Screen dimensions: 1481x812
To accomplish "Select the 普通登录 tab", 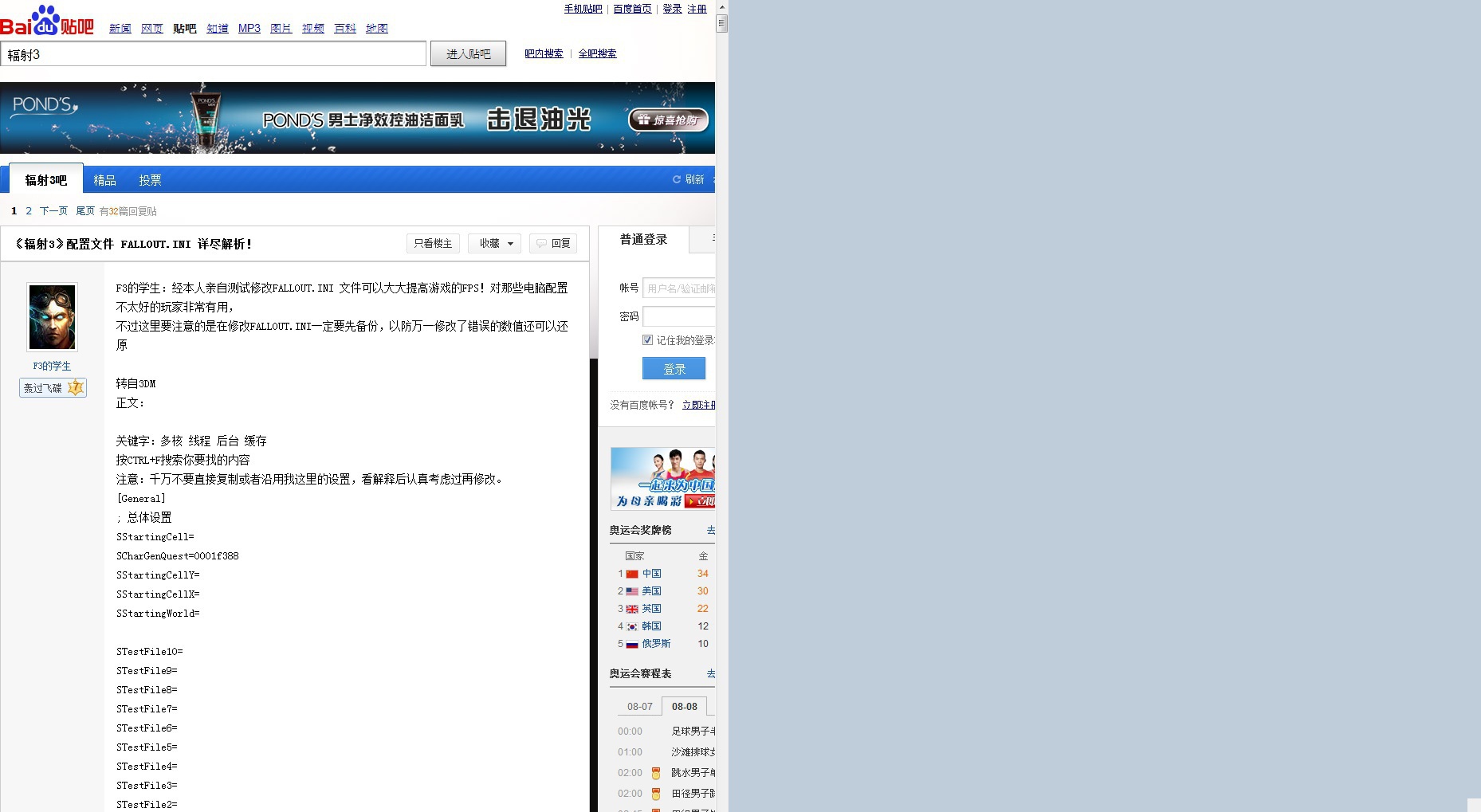I will (644, 239).
